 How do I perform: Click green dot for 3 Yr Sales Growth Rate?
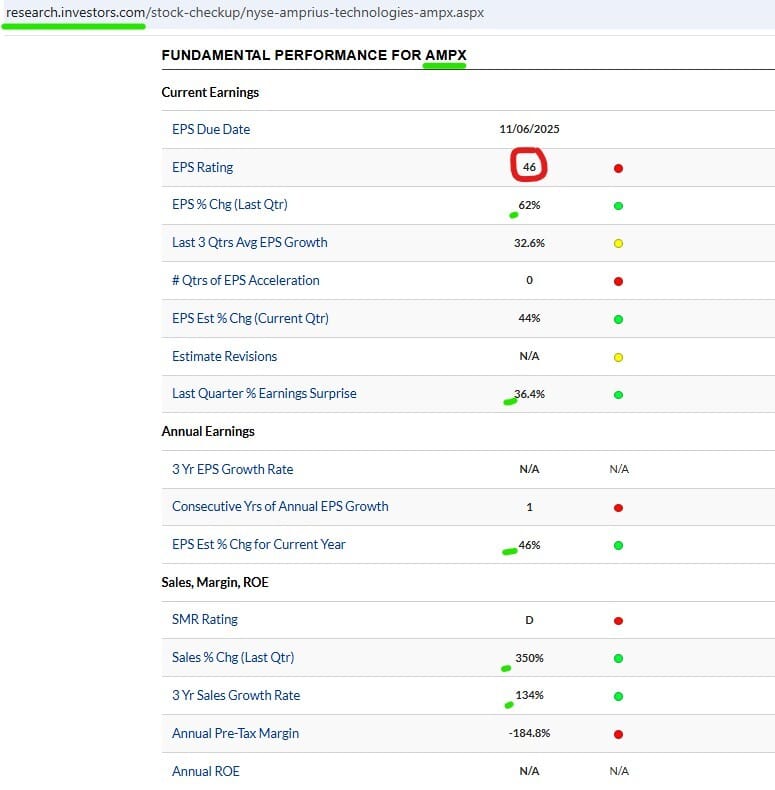point(618,697)
